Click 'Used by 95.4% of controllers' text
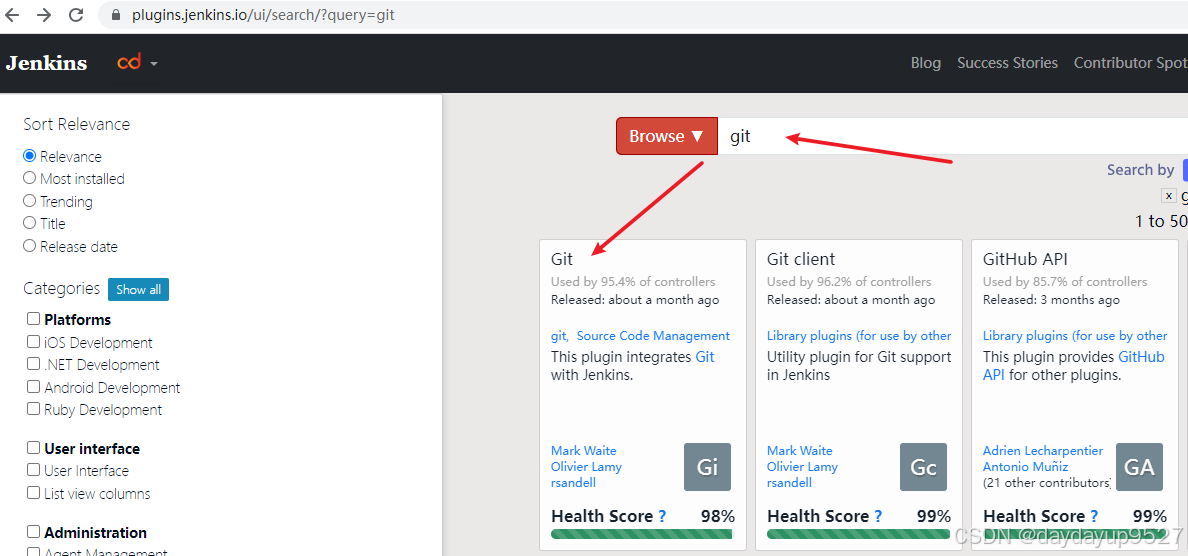 (633, 282)
